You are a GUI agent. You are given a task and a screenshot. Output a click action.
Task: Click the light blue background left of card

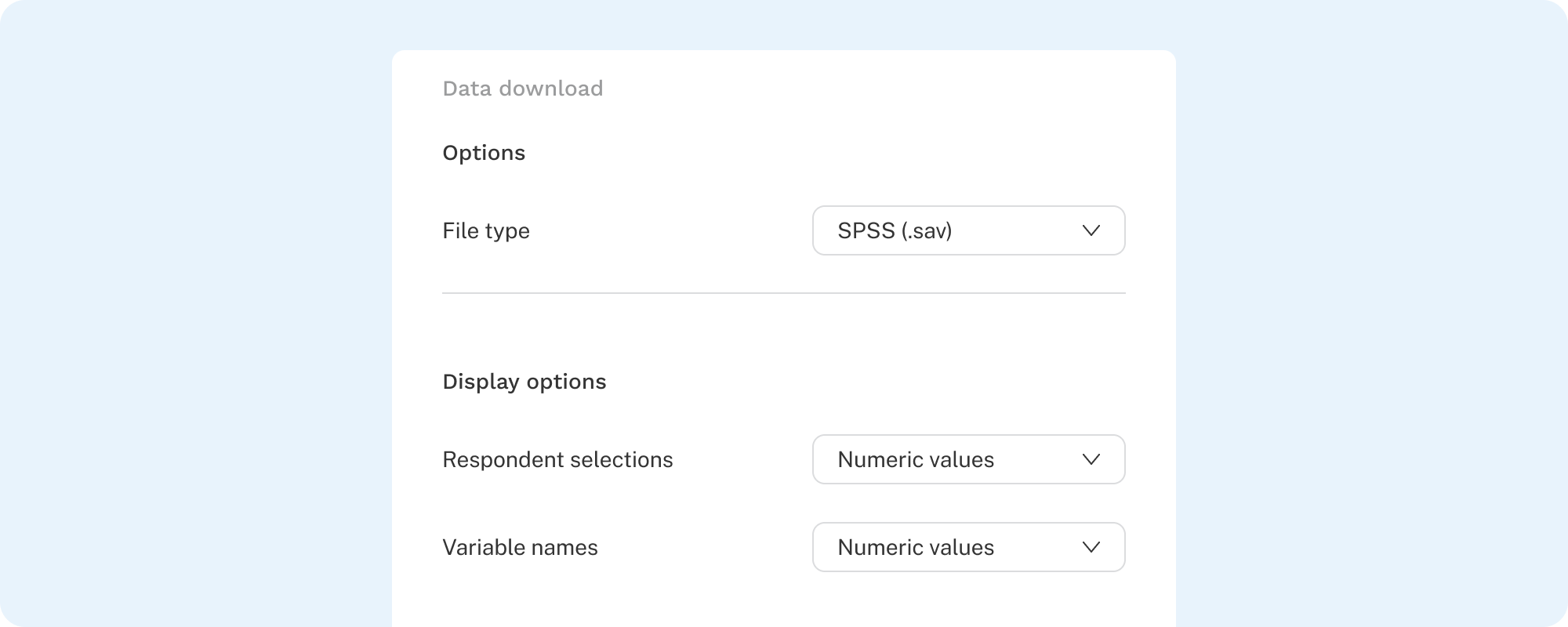tap(196, 313)
